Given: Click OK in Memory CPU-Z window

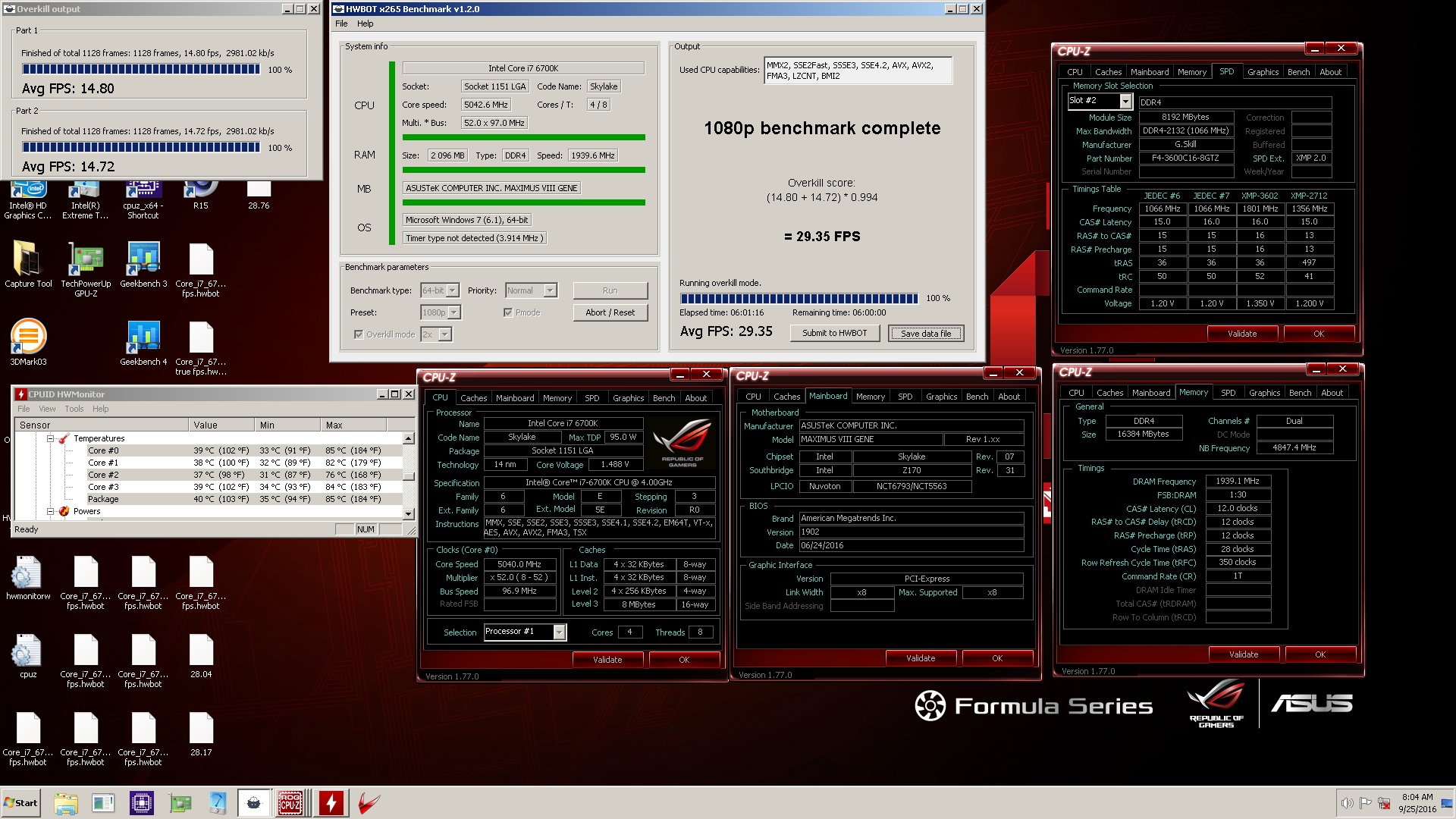Looking at the screenshot, I should pos(1320,654).
